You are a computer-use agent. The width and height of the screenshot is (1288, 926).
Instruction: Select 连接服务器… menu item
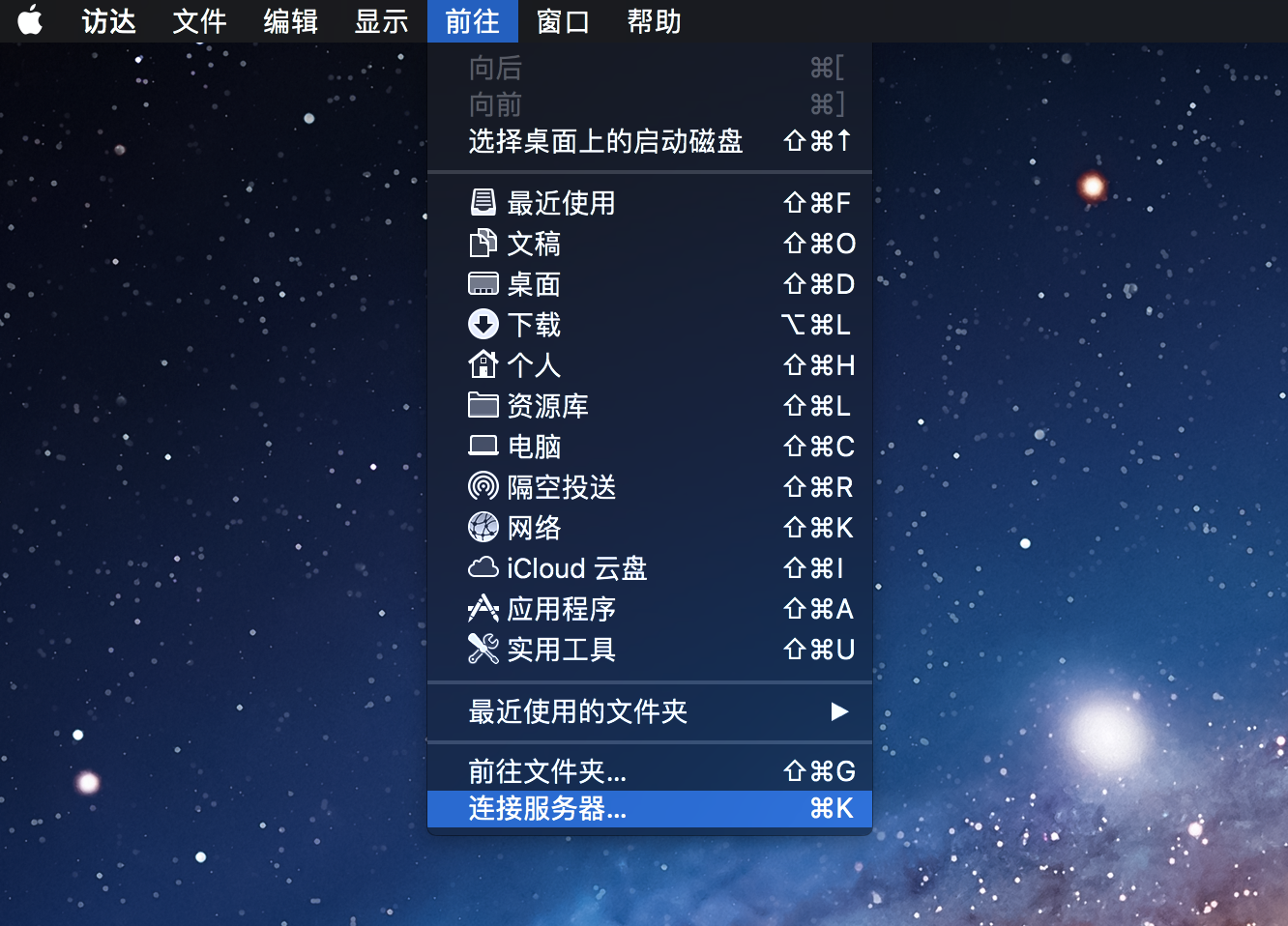click(x=650, y=808)
